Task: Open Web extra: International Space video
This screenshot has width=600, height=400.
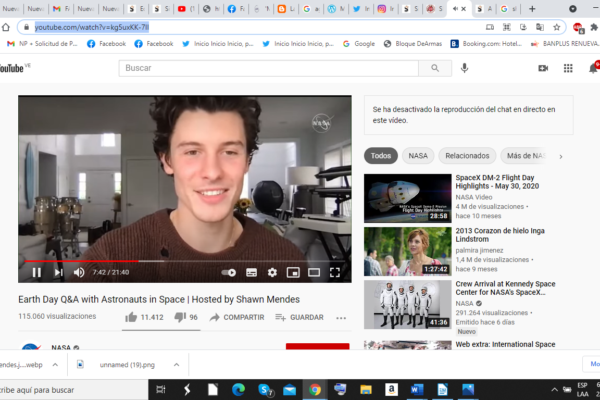Action: pyautogui.click(x=505, y=344)
